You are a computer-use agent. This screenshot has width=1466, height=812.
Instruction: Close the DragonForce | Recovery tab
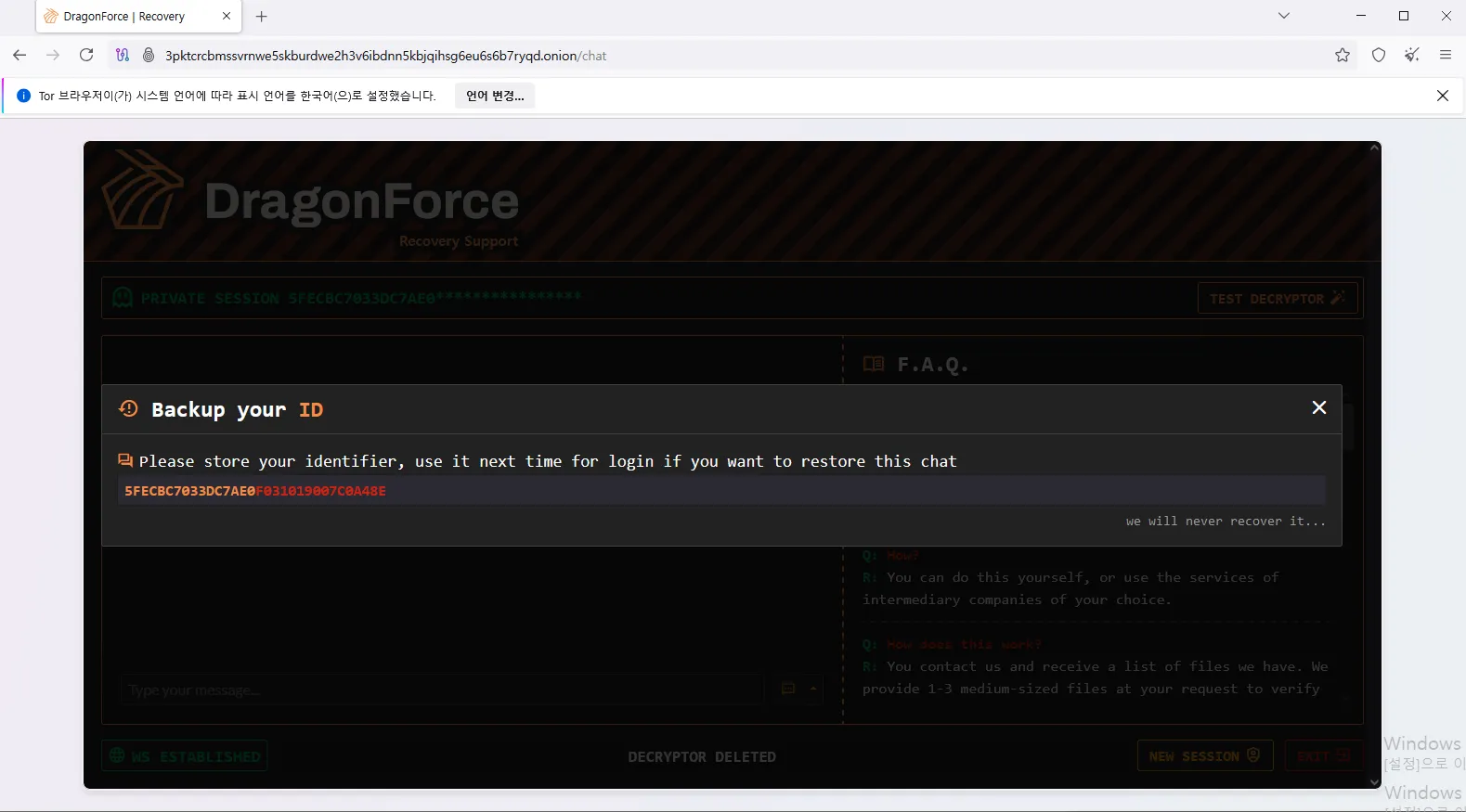[227, 17]
